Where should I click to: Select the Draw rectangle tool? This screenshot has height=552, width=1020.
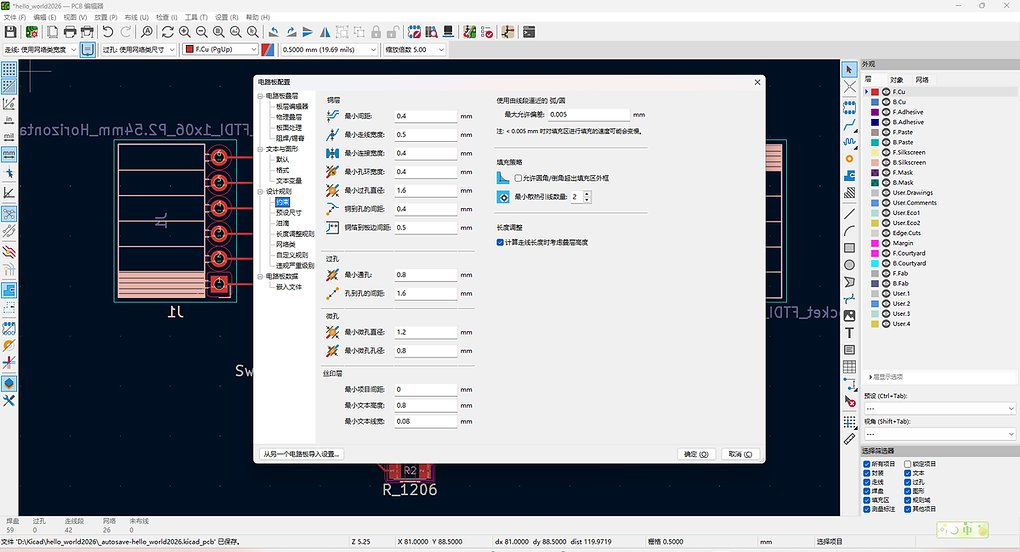click(849, 248)
